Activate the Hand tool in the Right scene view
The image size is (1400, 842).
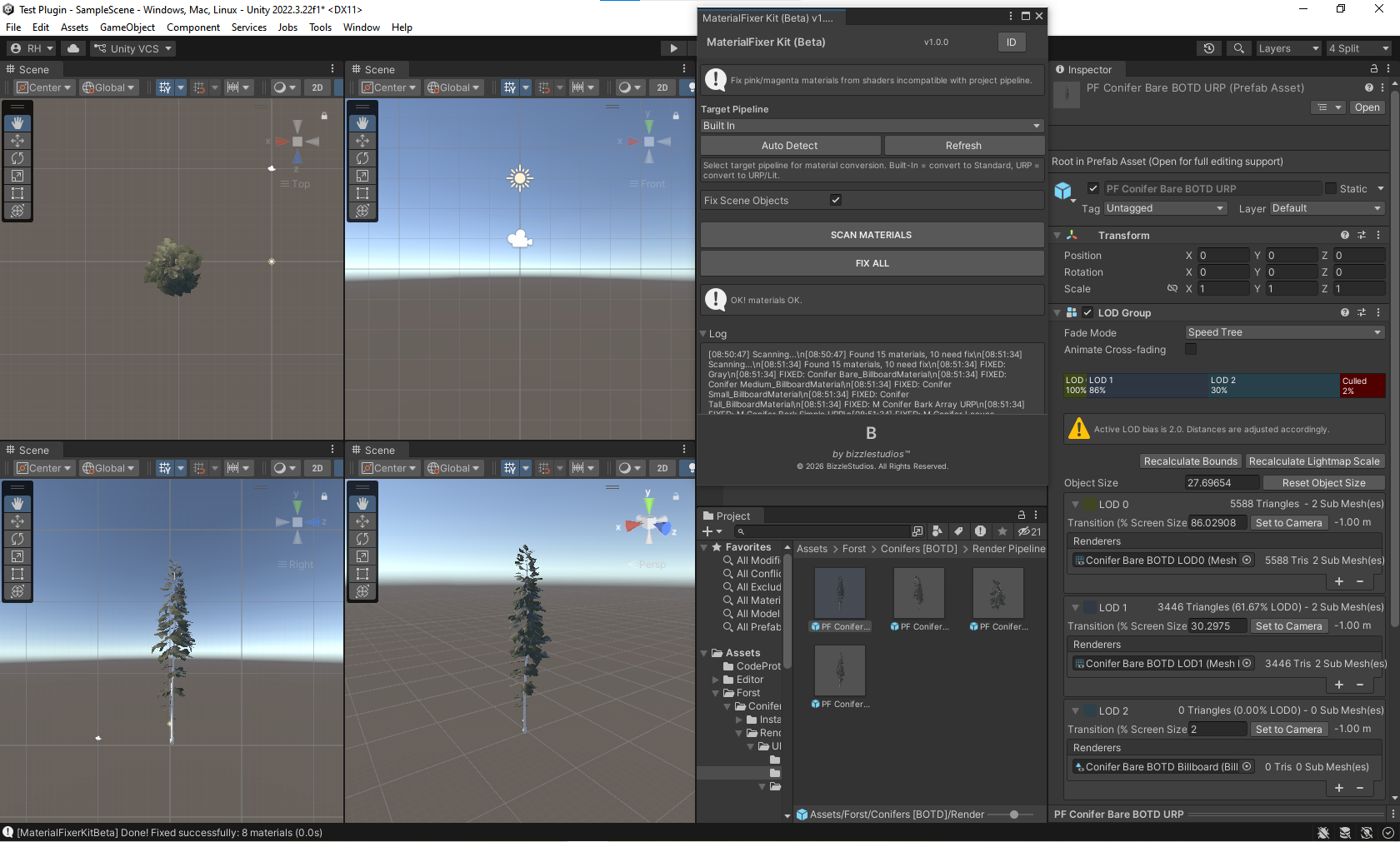click(17, 504)
